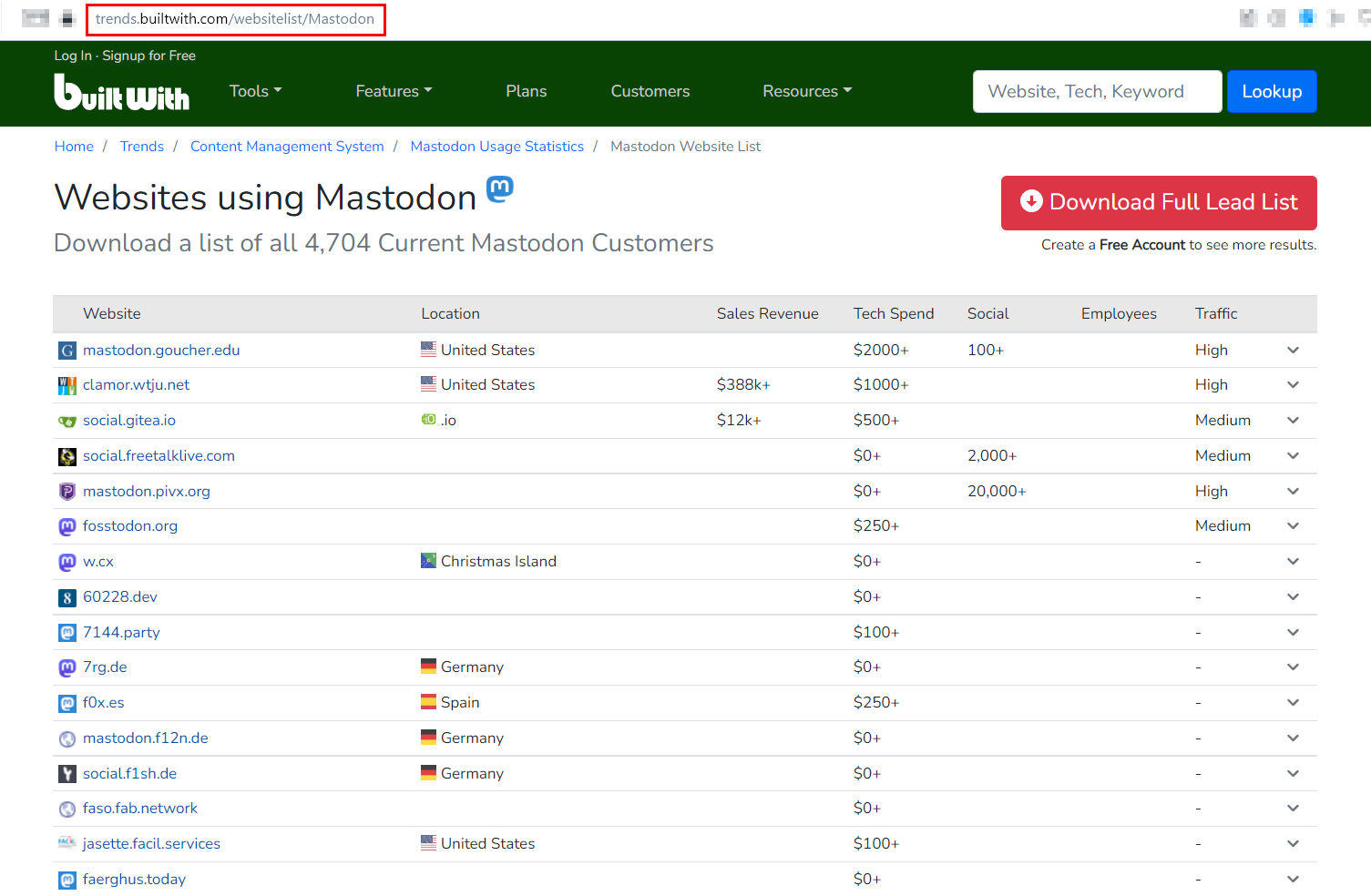Screen dimensions: 1371x896
Task: Click the faso.fab.network favicon
Action: pos(67,809)
